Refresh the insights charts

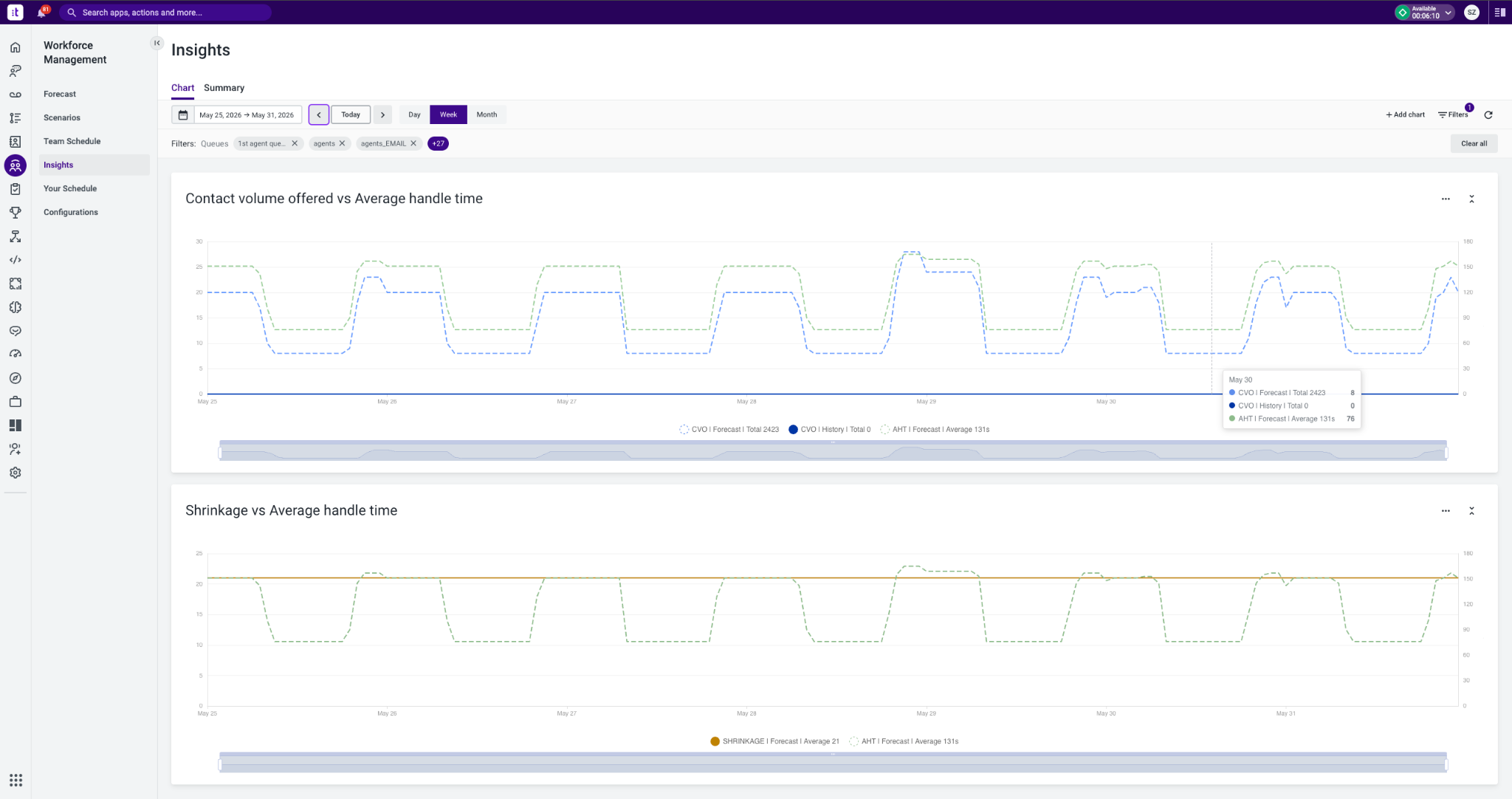click(1488, 114)
